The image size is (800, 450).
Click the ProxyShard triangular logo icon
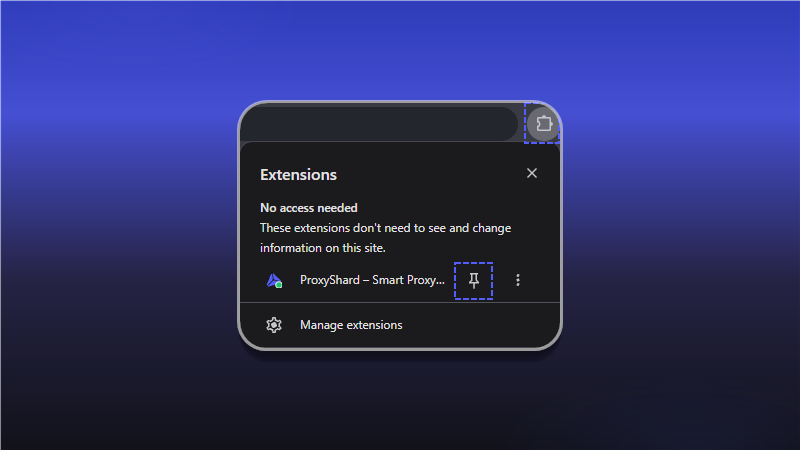click(x=274, y=281)
